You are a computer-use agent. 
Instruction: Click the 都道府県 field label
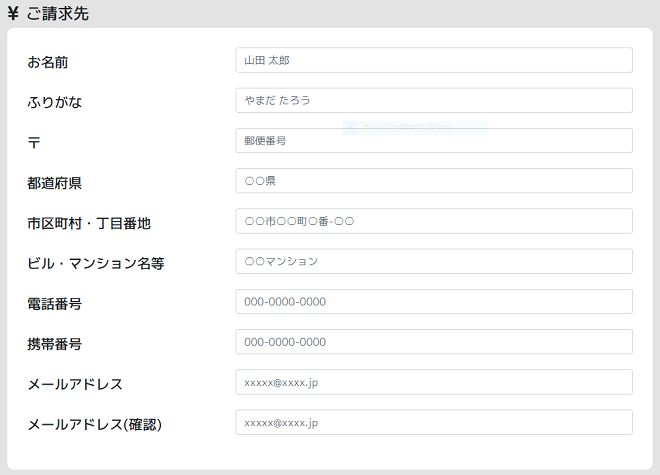coord(55,183)
